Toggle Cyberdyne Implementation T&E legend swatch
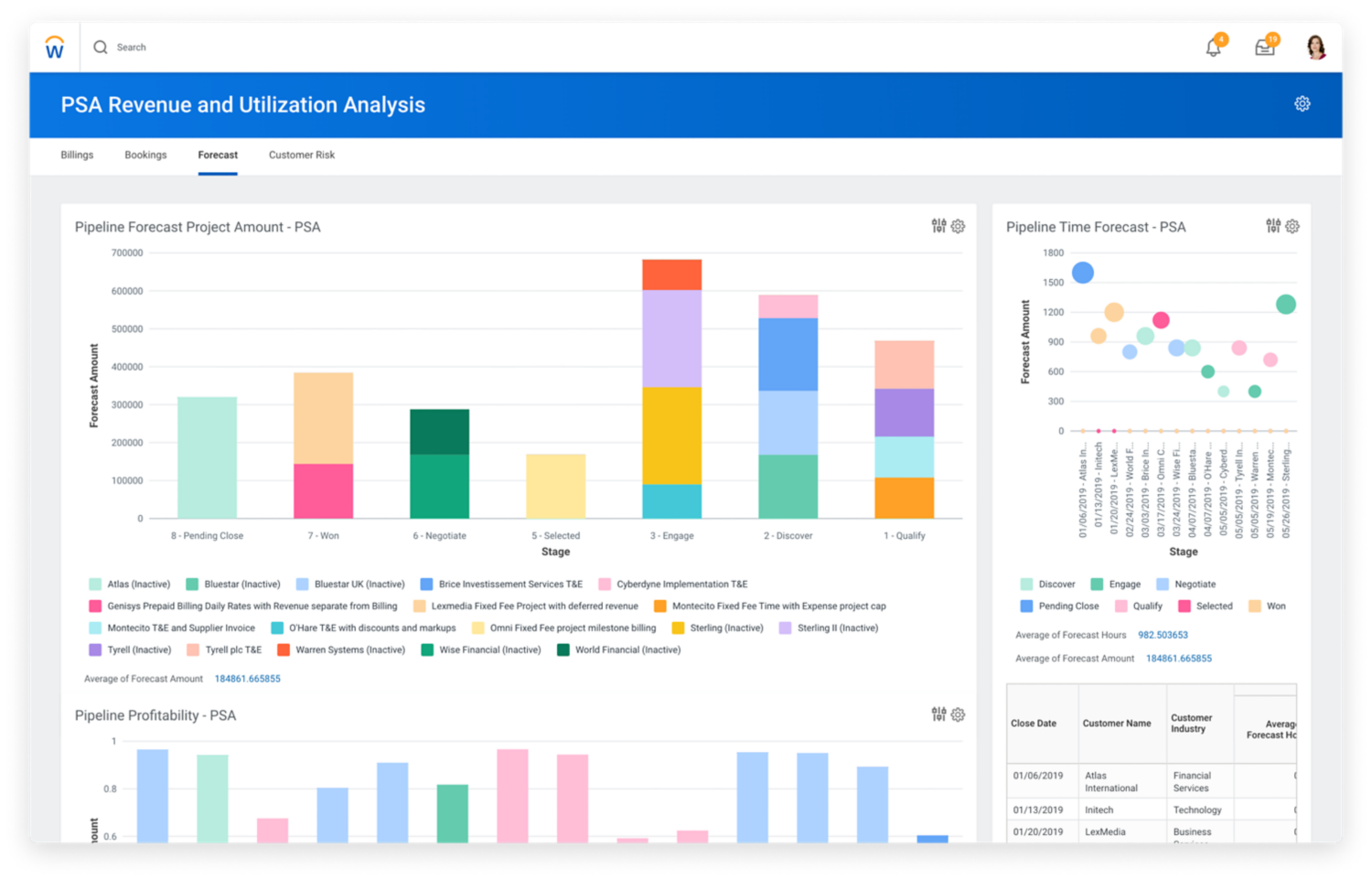Image resolution: width=1372 pixels, height=880 pixels. [605, 585]
